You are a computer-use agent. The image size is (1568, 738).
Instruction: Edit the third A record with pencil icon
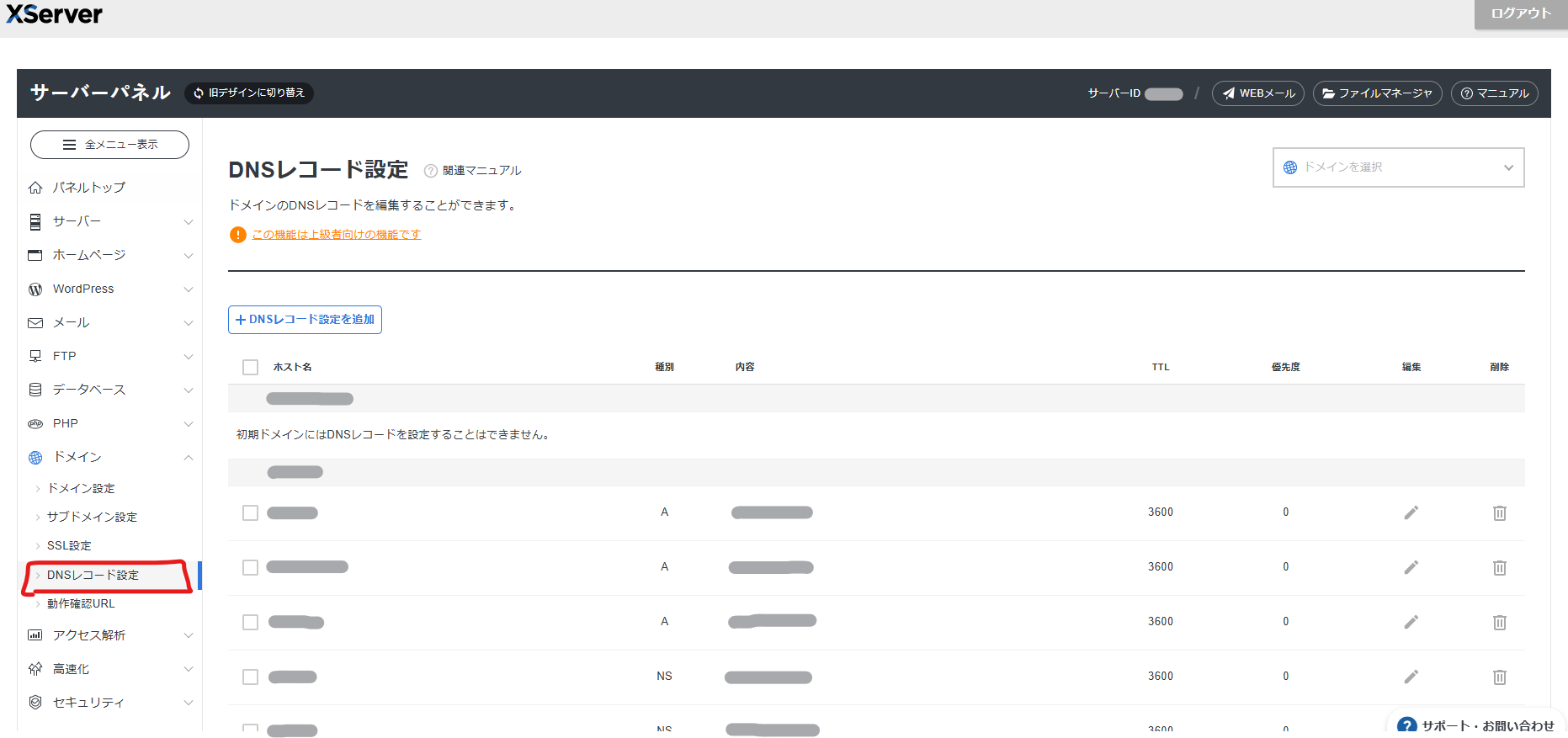(1411, 622)
